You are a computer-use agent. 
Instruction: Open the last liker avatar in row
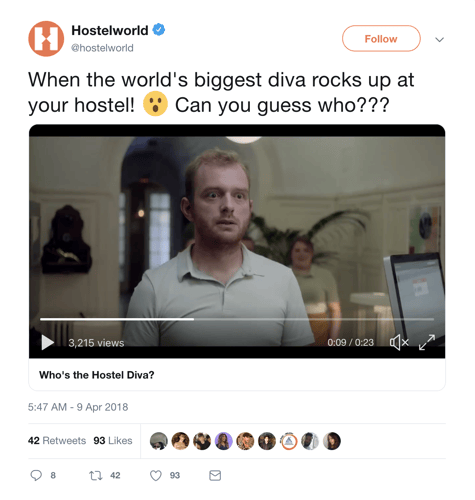(332, 441)
